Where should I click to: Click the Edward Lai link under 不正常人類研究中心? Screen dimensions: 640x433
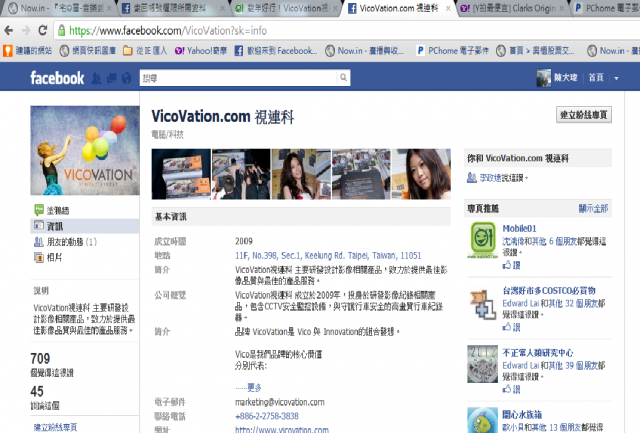pyautogui.click(x=520, y=365)
